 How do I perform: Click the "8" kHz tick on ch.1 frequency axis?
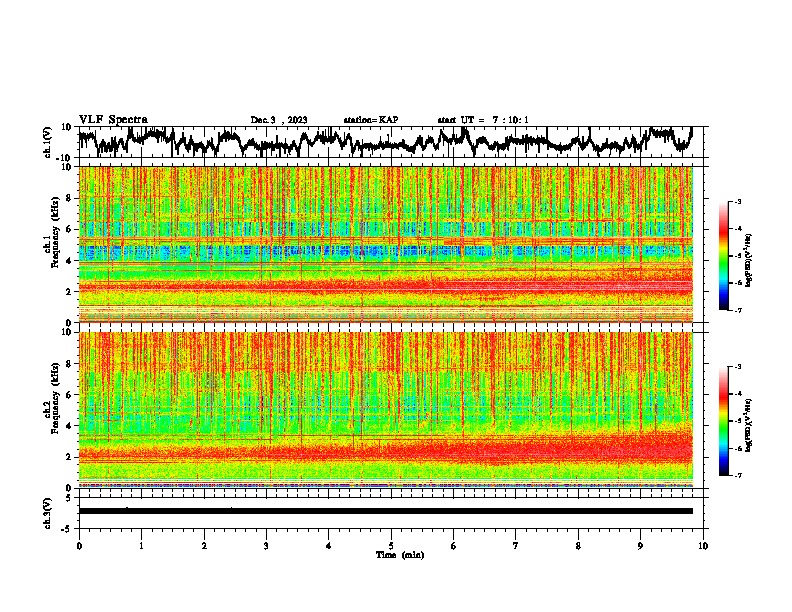tap(71, 198)
